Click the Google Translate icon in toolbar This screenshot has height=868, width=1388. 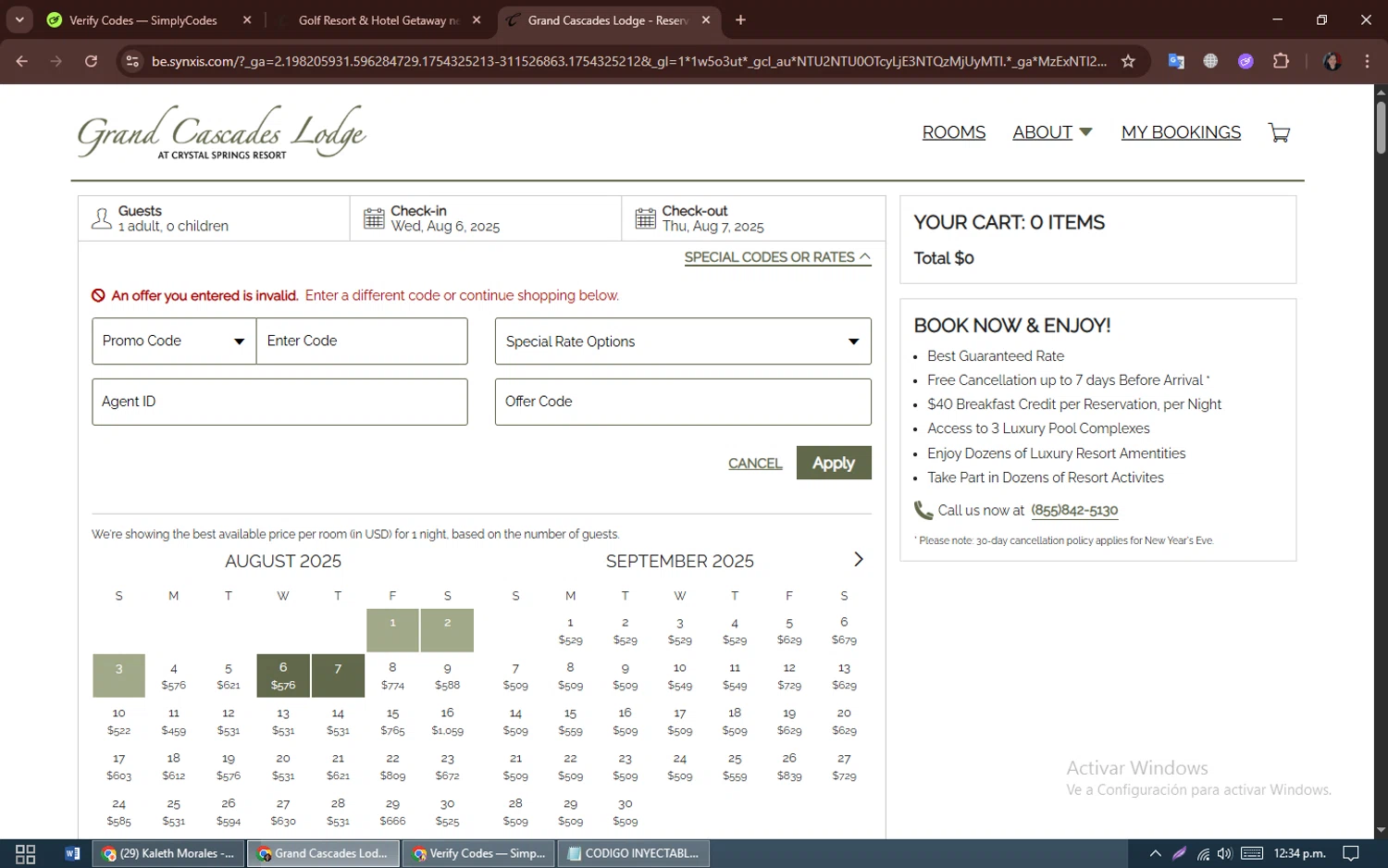[x=1176, y=61]
